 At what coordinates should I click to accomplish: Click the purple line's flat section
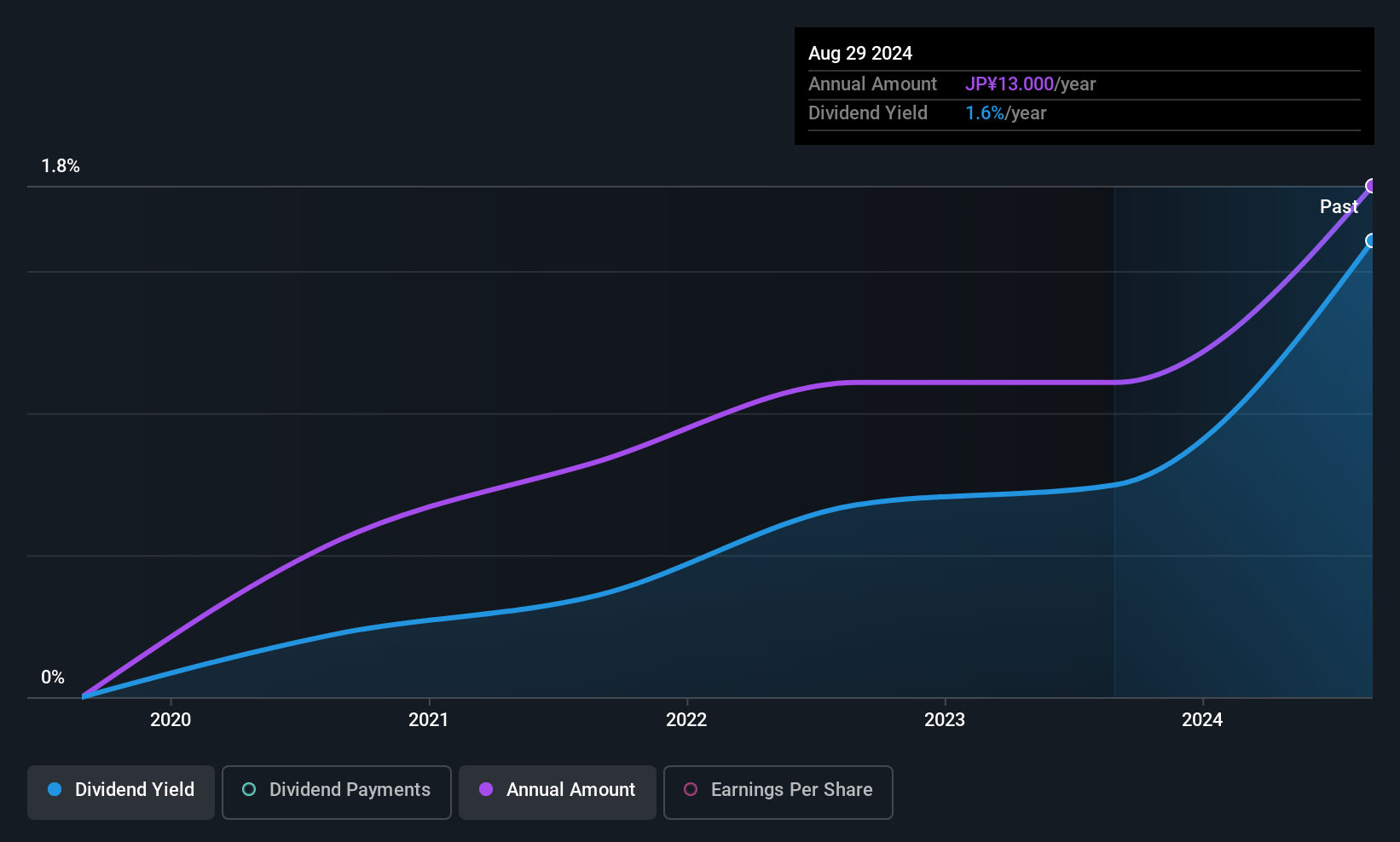tap(981, 382)
